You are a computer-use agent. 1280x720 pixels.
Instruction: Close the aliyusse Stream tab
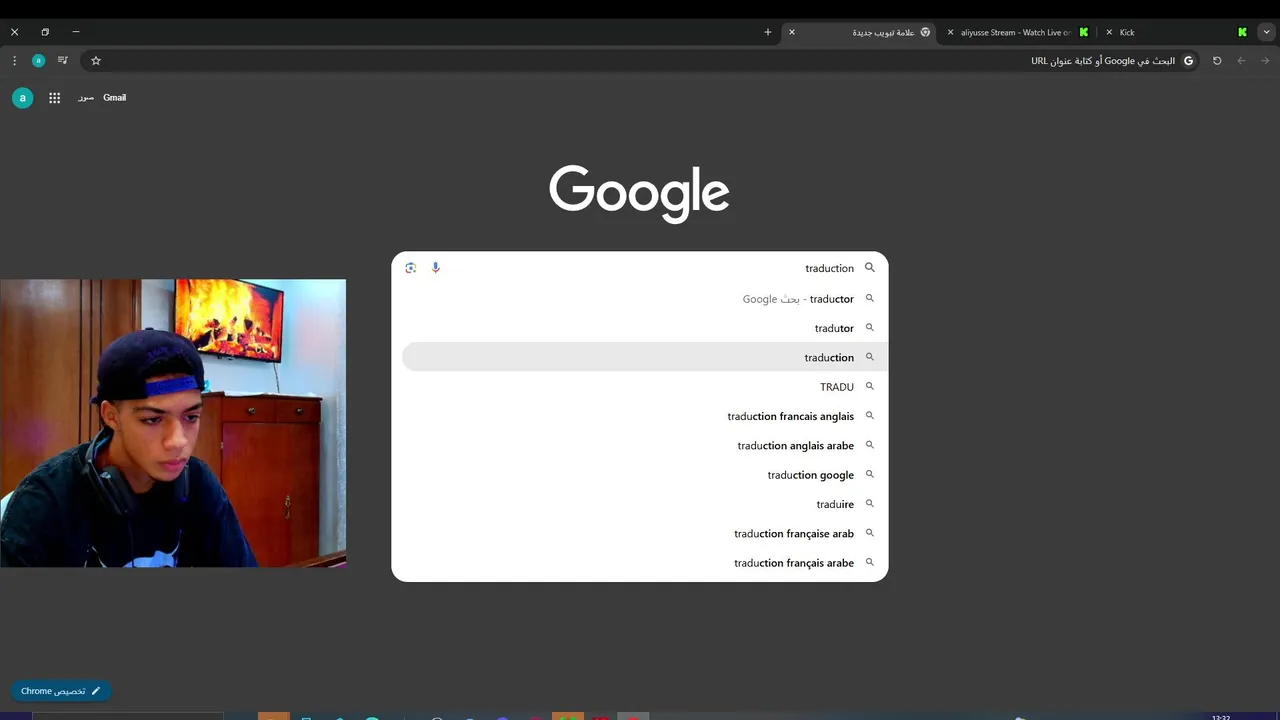pos(950,32)
